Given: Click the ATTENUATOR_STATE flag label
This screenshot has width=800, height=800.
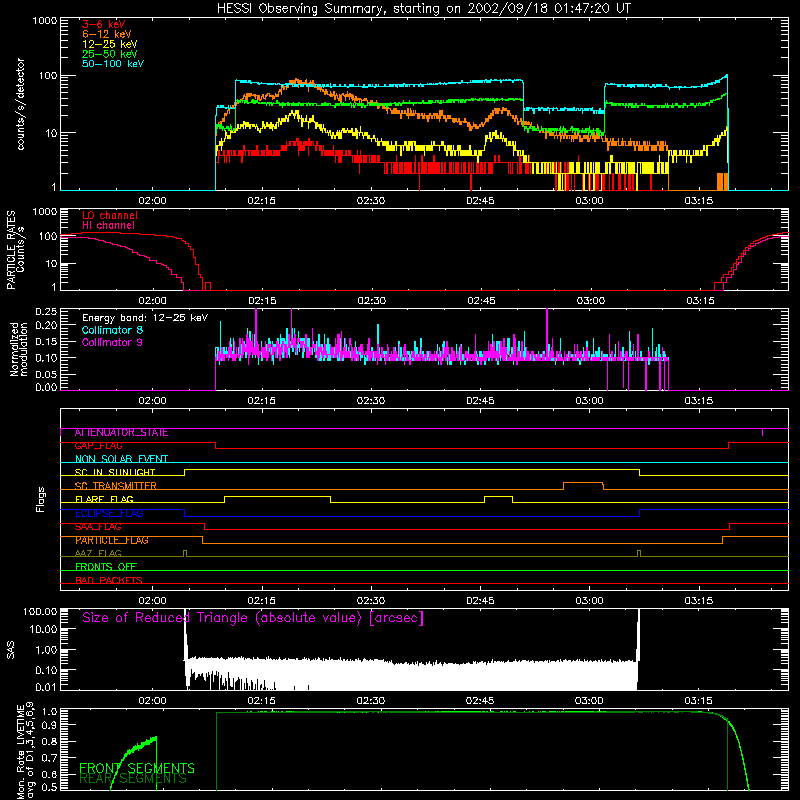Looking at the screenshot, I should click(x=121, y=433).
